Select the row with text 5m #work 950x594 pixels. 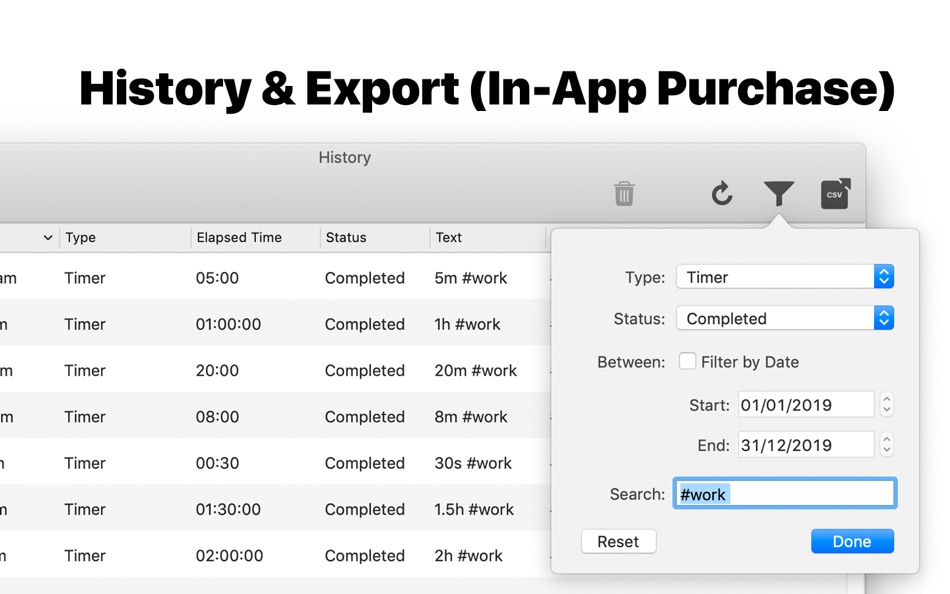(x=276, y=278)
